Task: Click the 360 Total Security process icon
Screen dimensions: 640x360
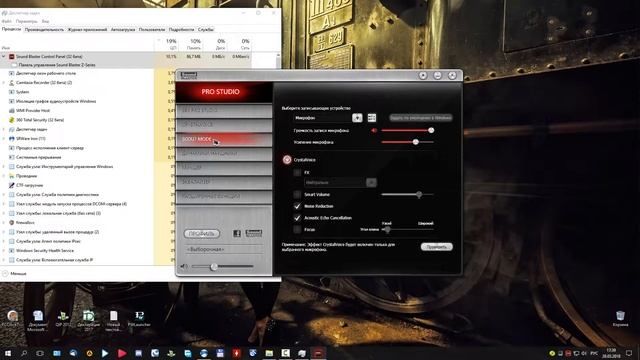Action: (x=11, y=120)
